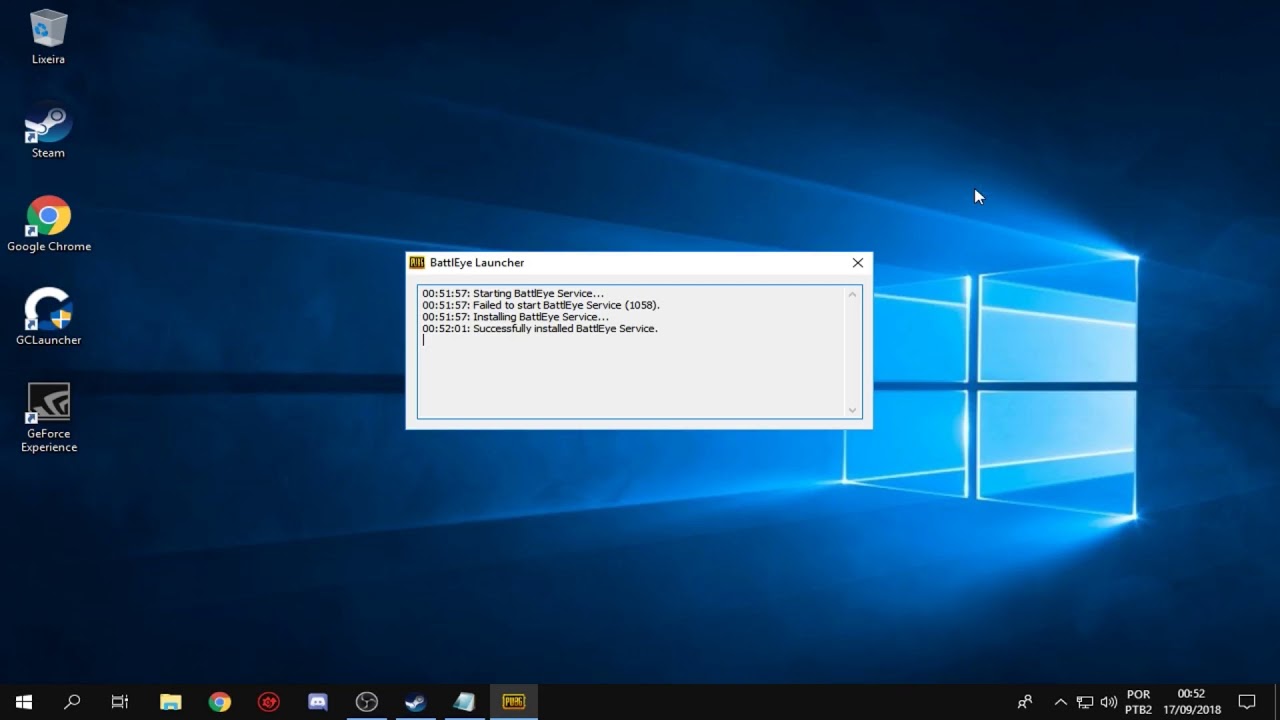Screen dimensions: 1280x720
Task: Open network status tray icon
Action: coord(1085,702)
